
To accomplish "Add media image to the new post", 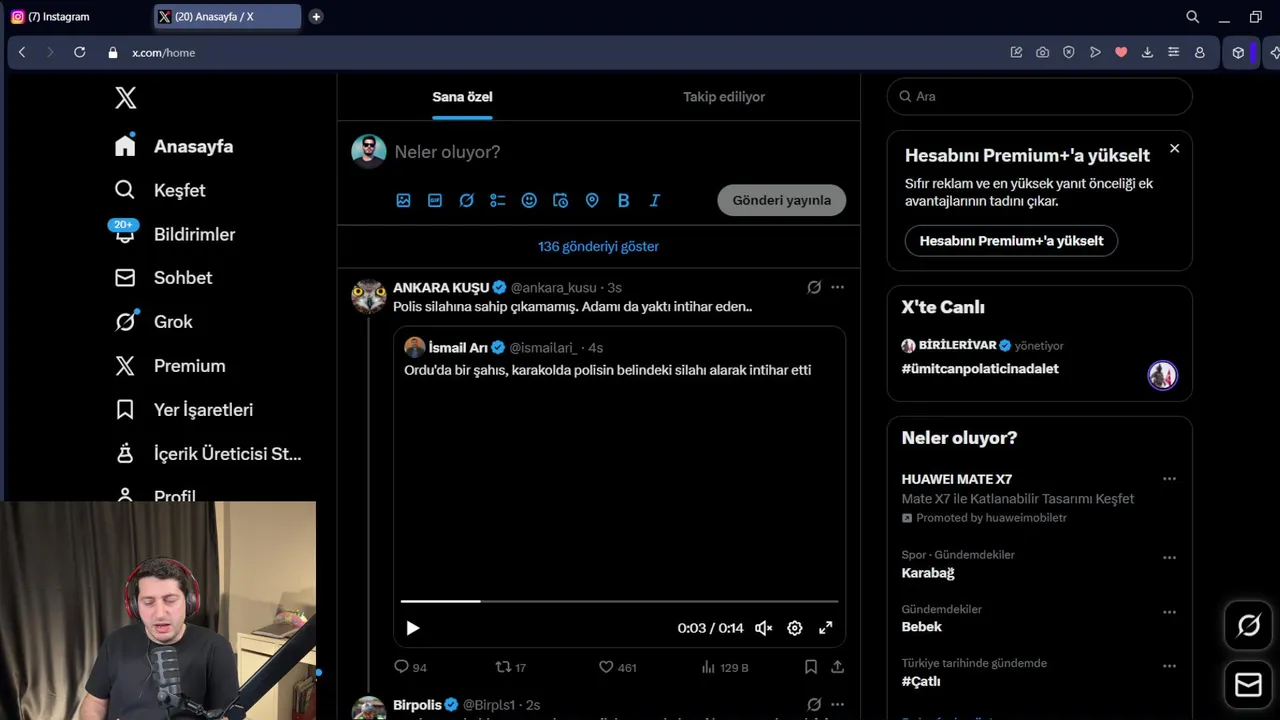I will tap(403, 200).
